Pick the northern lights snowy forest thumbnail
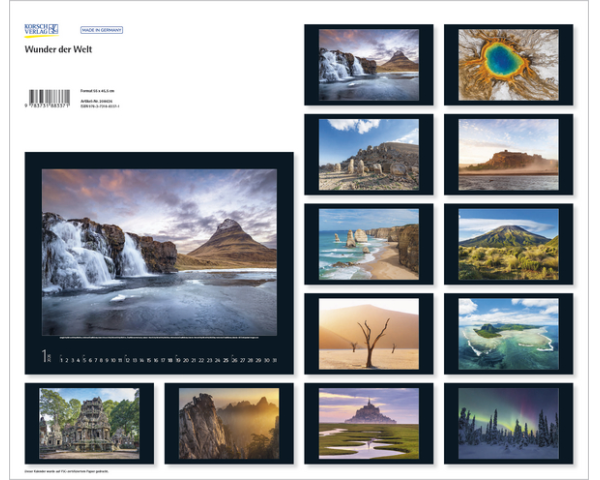The width and height of the screenshot is (600, 480). click(508, 423)
